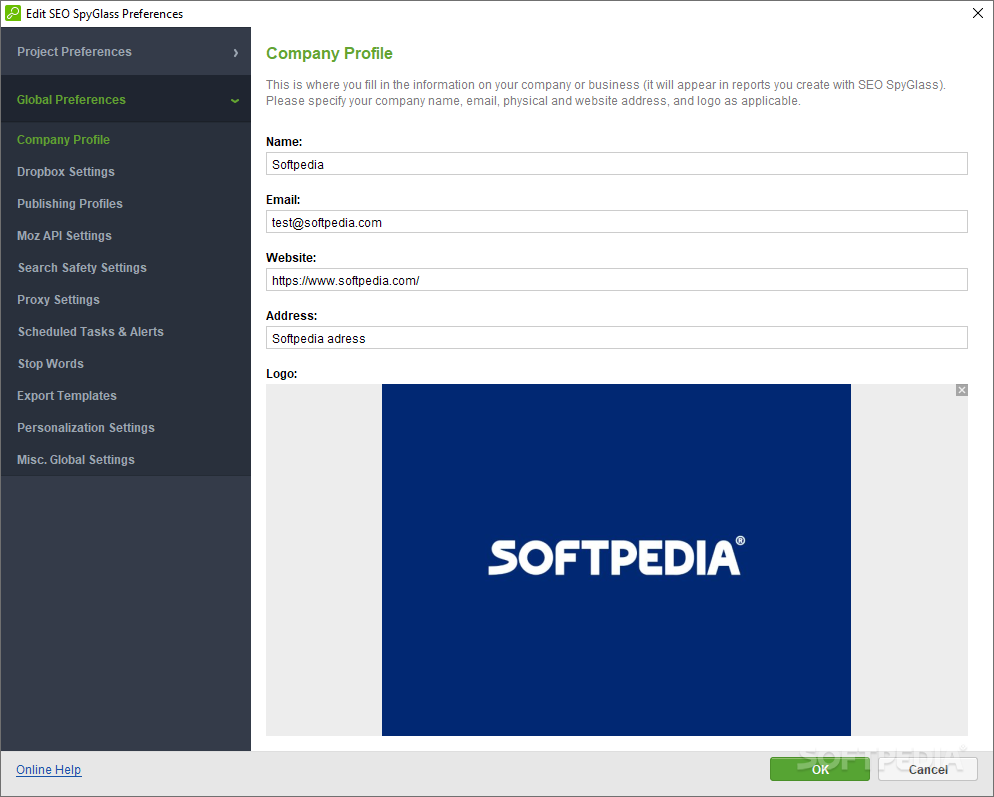Click the Address input field
The width and height of the screenshot is (994, 797).
pos(617,338)
